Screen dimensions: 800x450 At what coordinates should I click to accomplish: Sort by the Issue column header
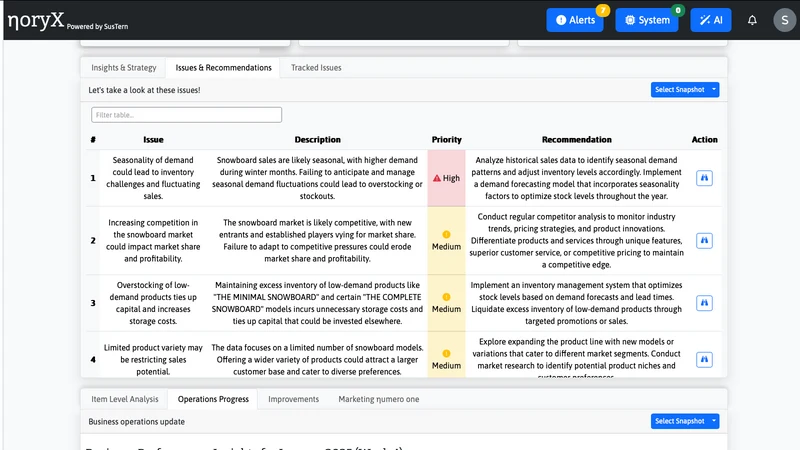click(153, 140)
